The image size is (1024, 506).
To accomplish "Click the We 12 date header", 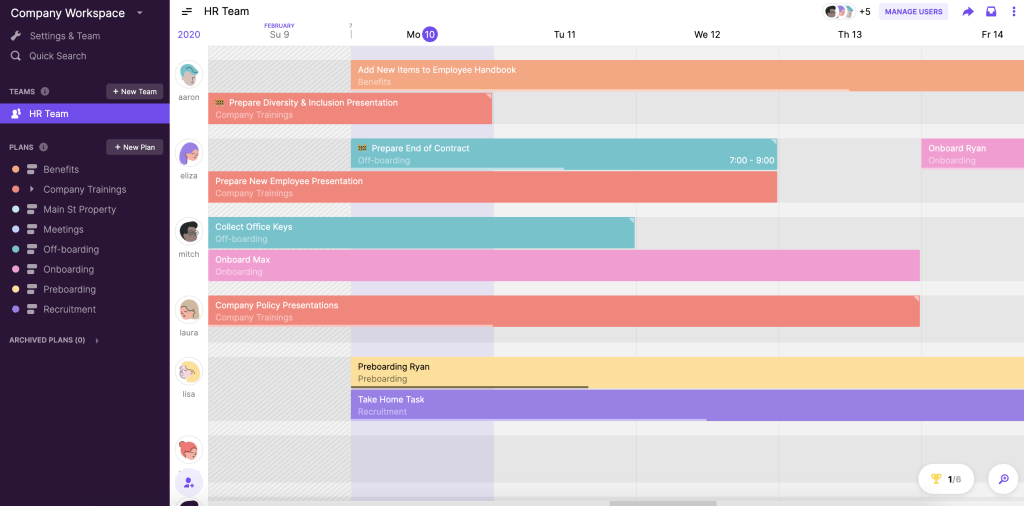I will pyautogui.click(x=707, y=35).
